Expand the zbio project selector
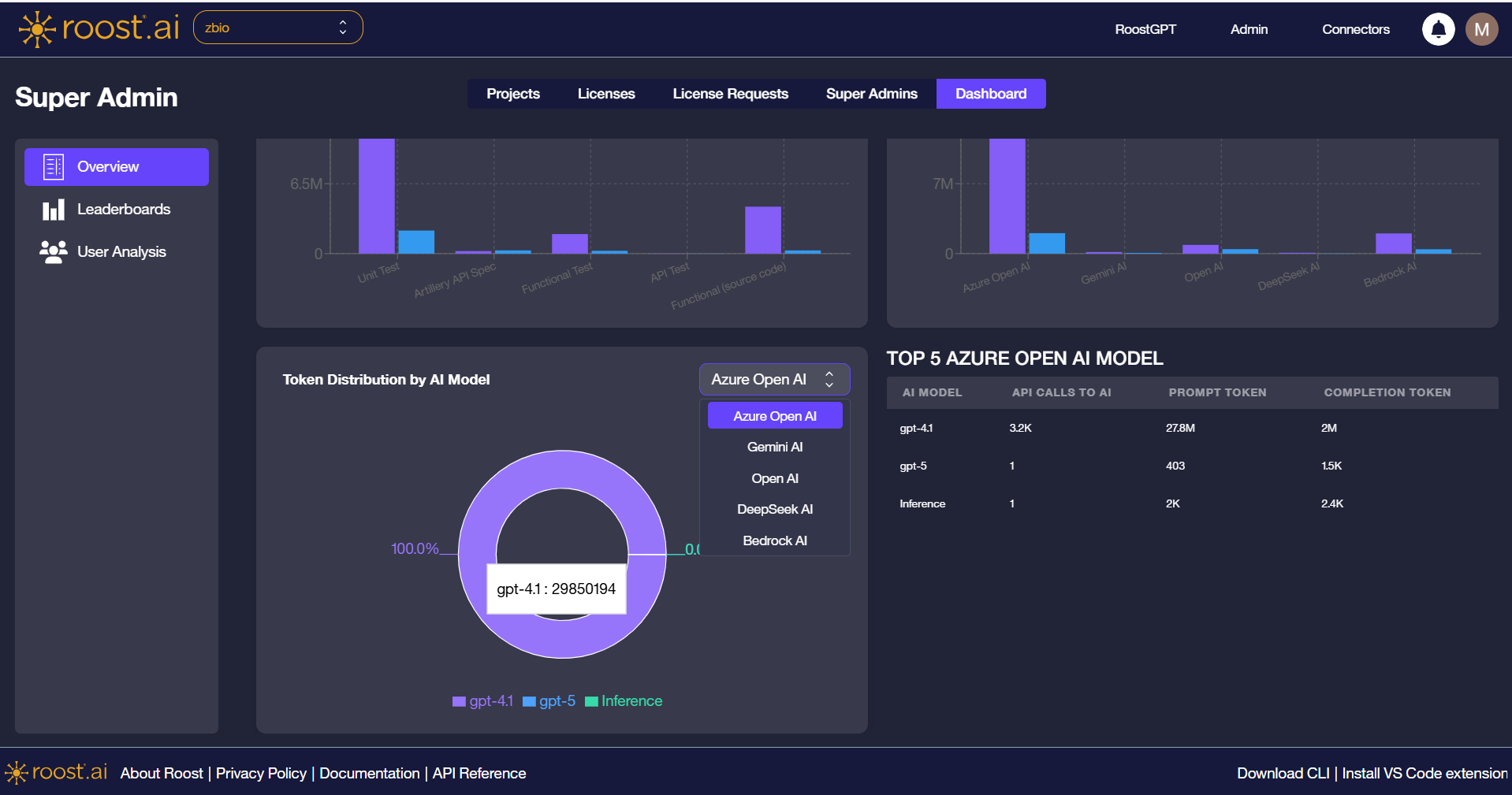The height and width of the screenshot is (795, 1512). [x=277, y=26]
